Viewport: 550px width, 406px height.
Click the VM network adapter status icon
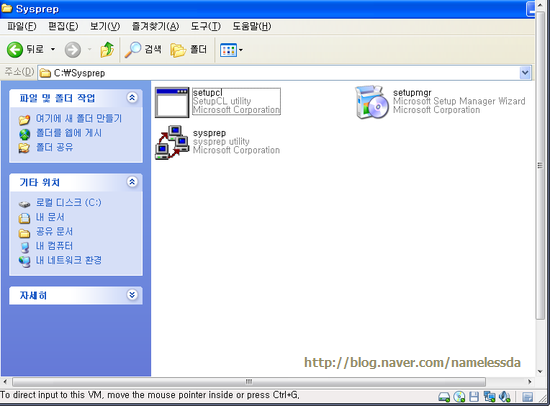click(x=489, y=397)
